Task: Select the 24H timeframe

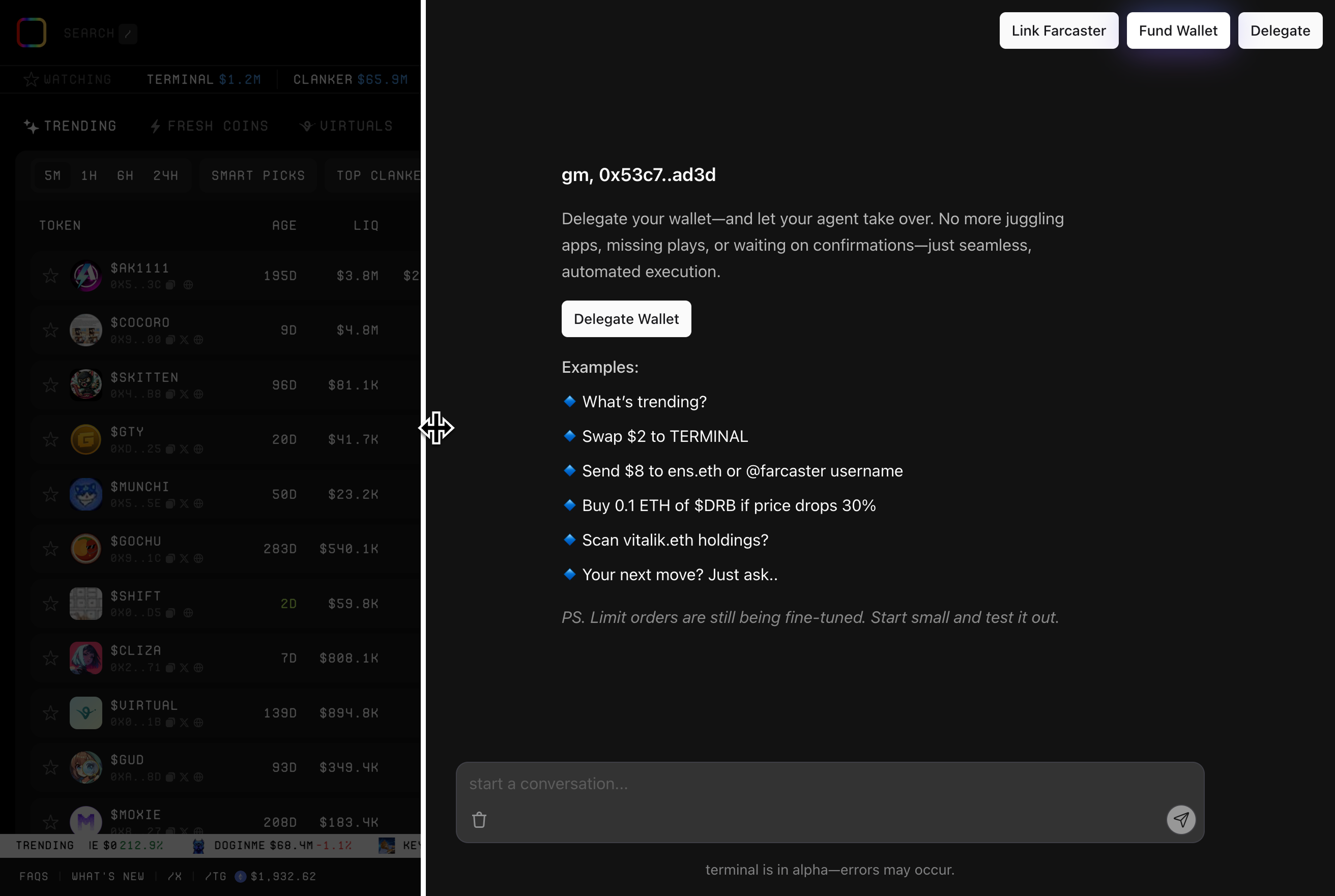Action: (166, 175)
